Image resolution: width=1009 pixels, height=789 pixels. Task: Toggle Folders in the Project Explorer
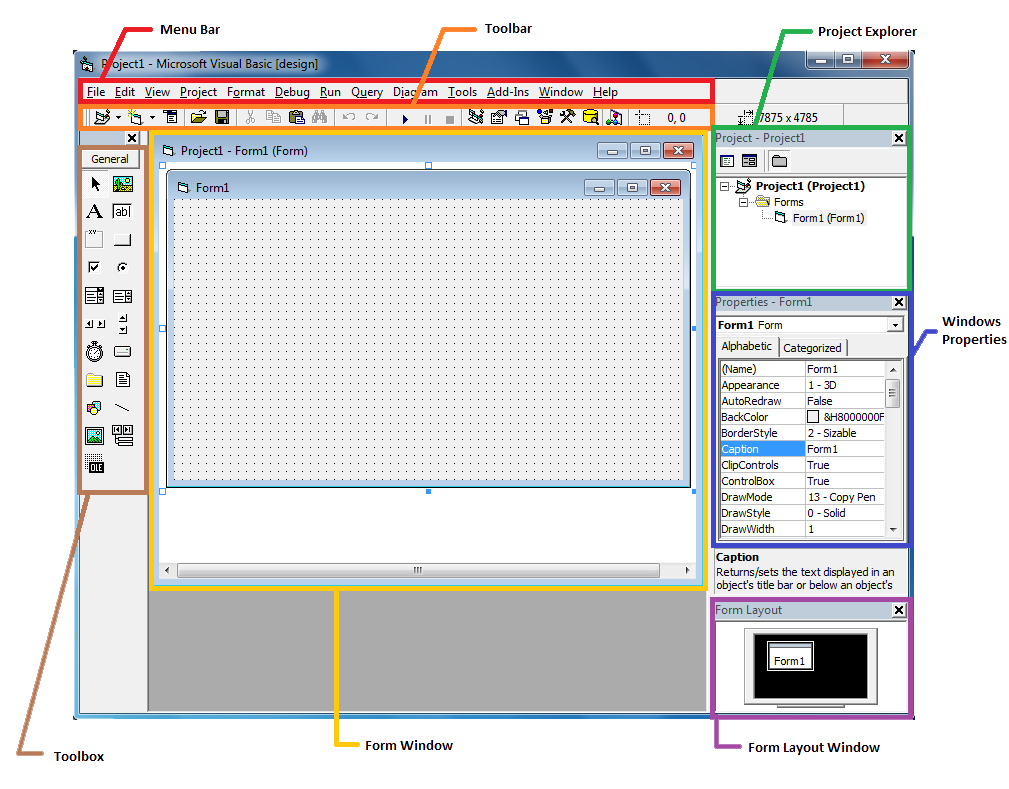pyautogui.click(x=779, y=161)
